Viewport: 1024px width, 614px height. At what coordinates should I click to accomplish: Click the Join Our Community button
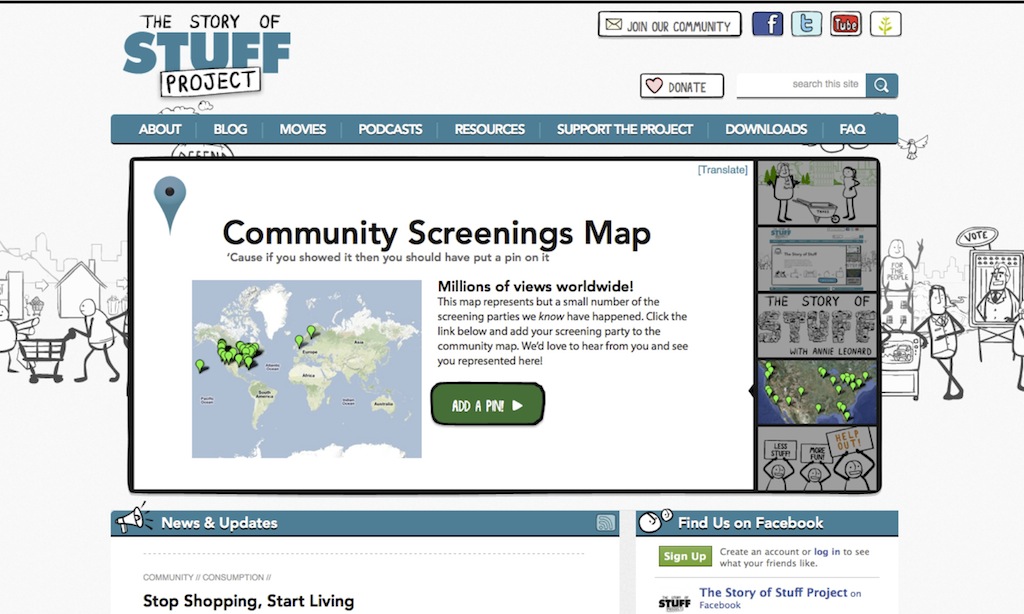(669, 25)
